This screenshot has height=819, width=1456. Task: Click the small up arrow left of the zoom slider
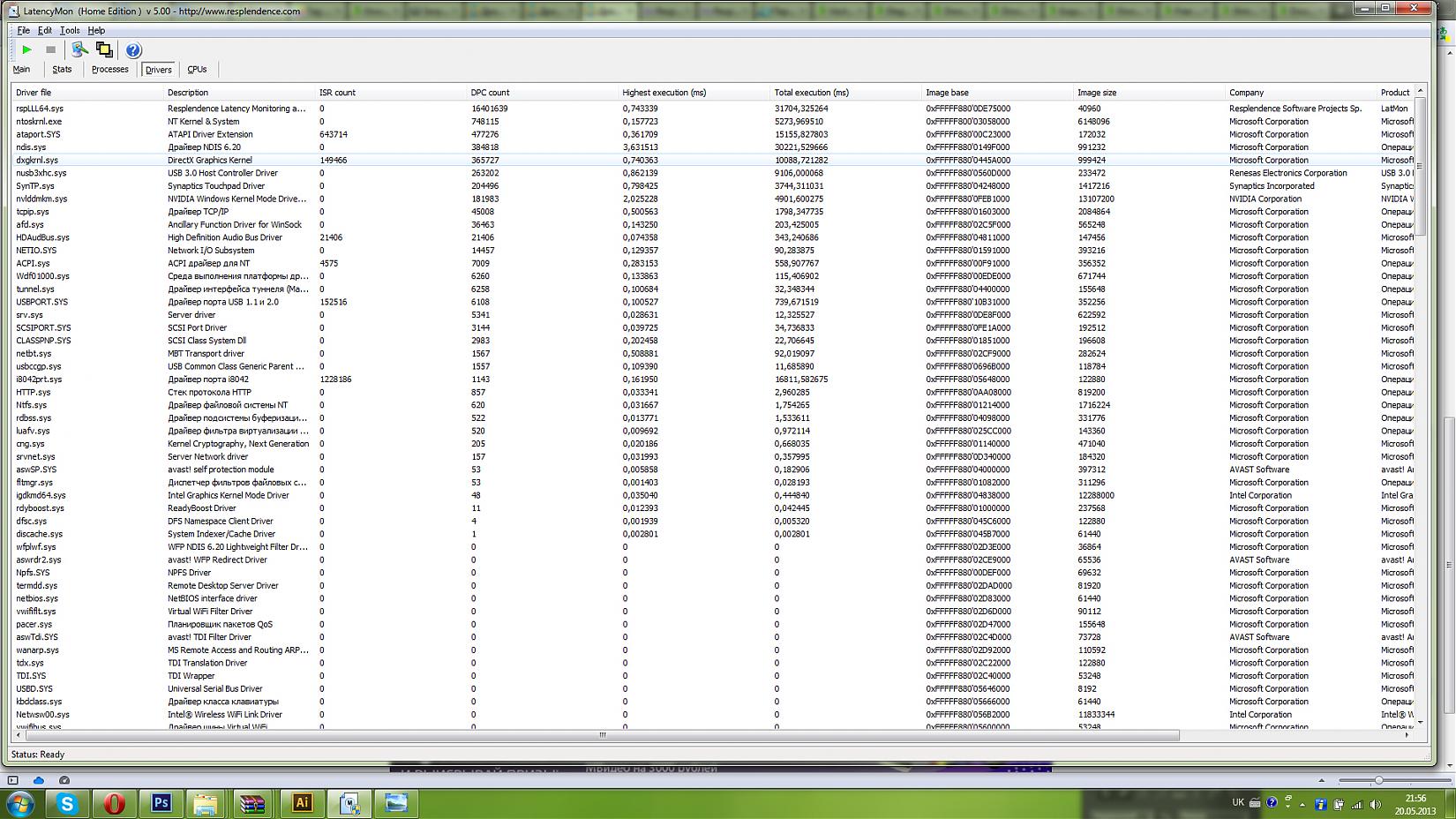tap(1321, 780)
